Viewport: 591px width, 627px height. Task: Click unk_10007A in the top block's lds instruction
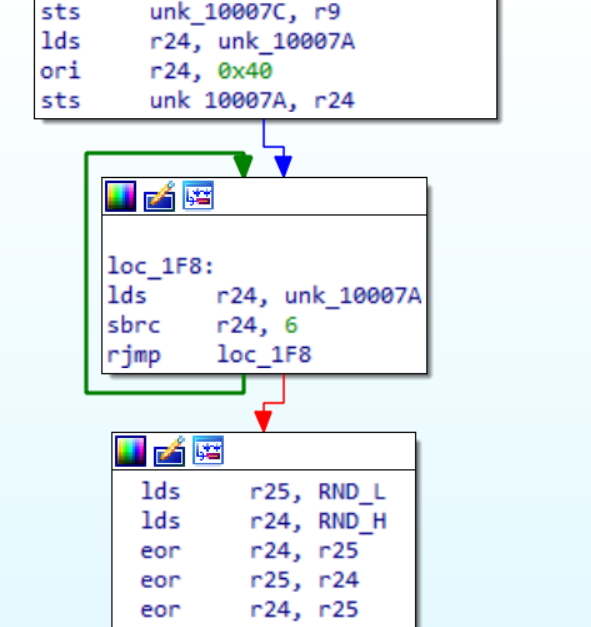(x=286, y=42)
